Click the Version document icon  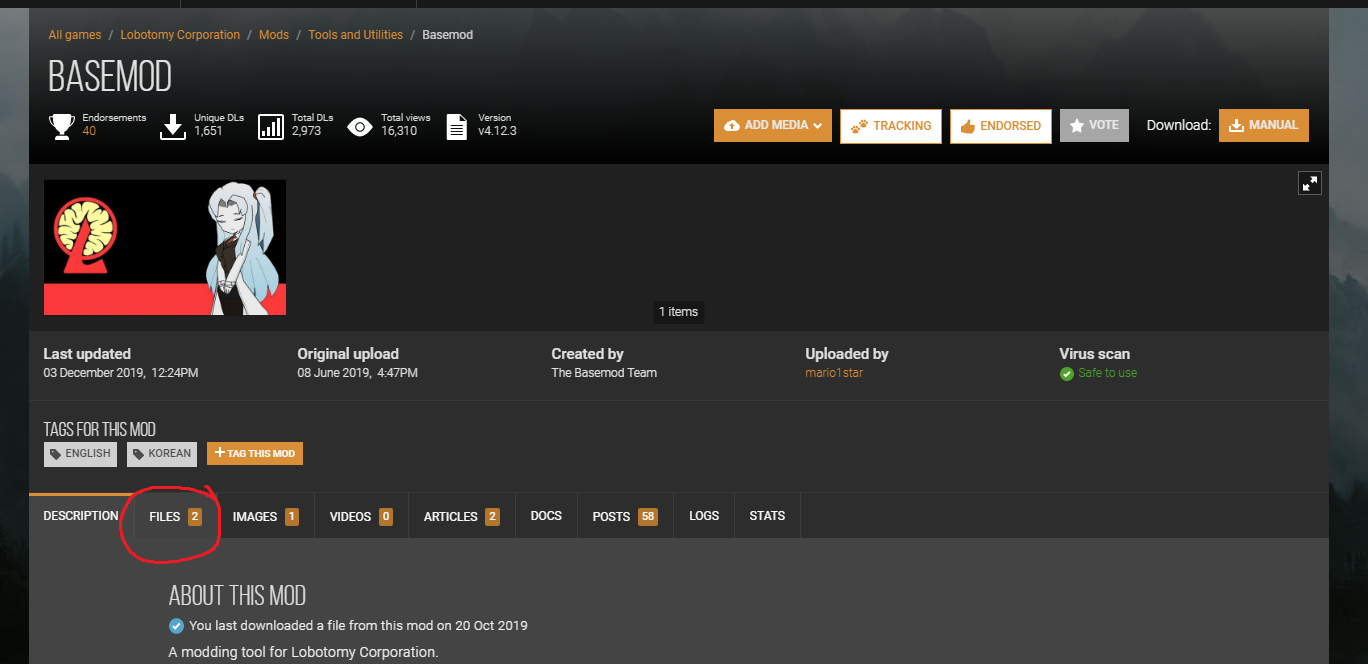(456, 126)
